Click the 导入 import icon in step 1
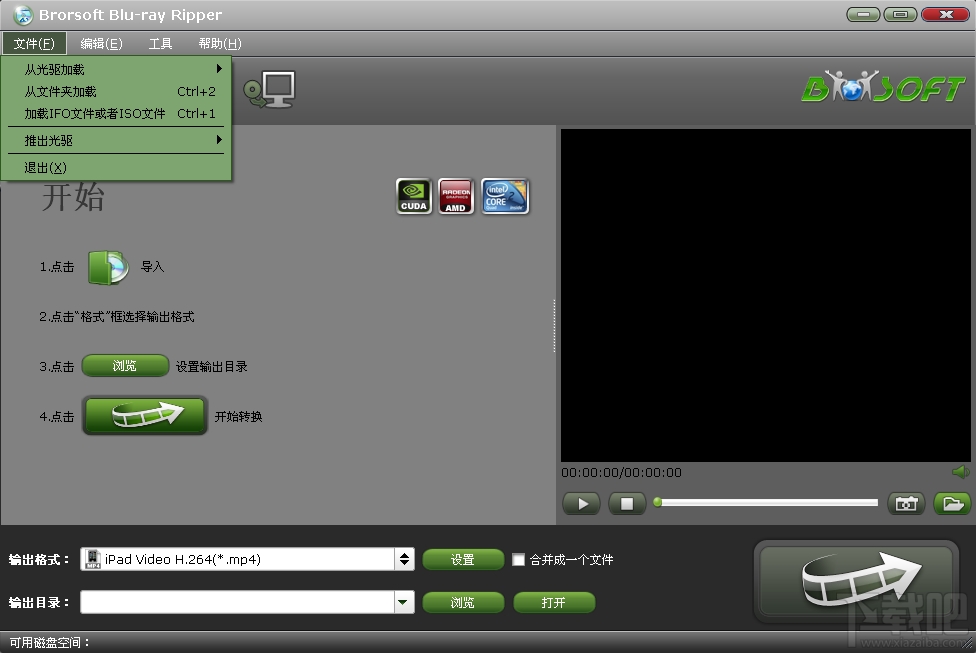This screenshot has width=976, height=653. 110,266
